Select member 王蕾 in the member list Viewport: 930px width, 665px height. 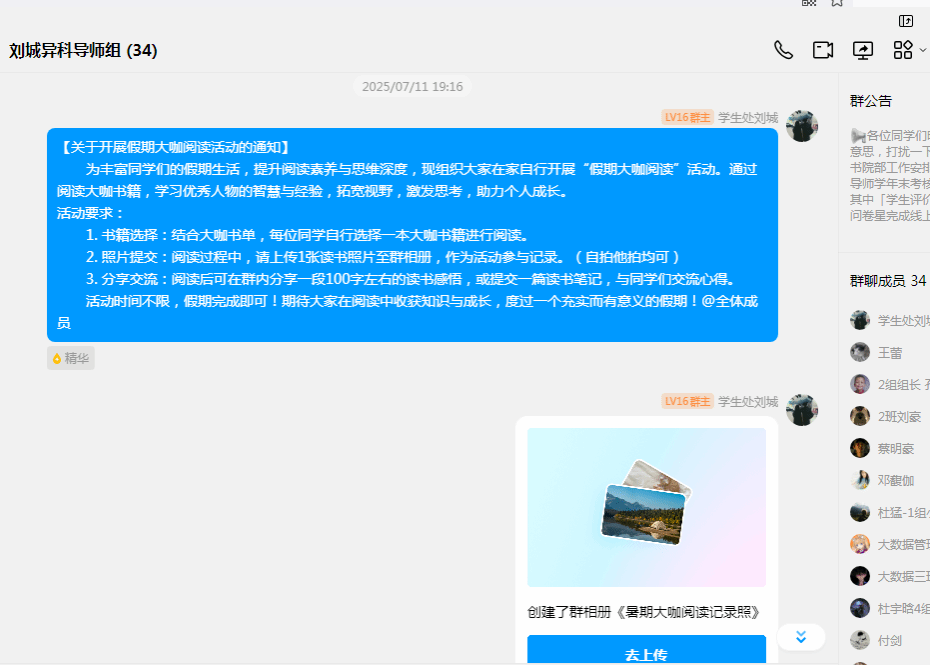(x=889, y=352)
